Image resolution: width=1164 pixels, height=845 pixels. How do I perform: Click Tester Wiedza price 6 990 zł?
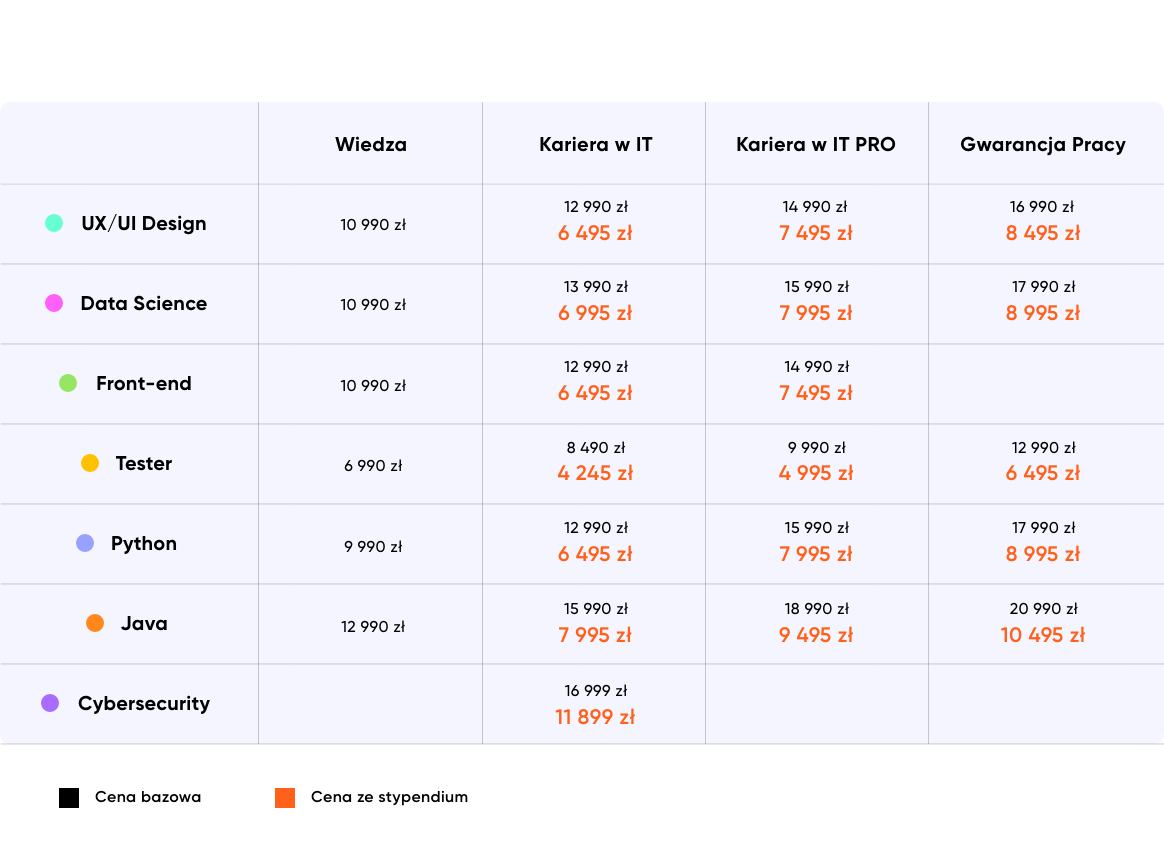pyautogui.click(x=373, y=466)
